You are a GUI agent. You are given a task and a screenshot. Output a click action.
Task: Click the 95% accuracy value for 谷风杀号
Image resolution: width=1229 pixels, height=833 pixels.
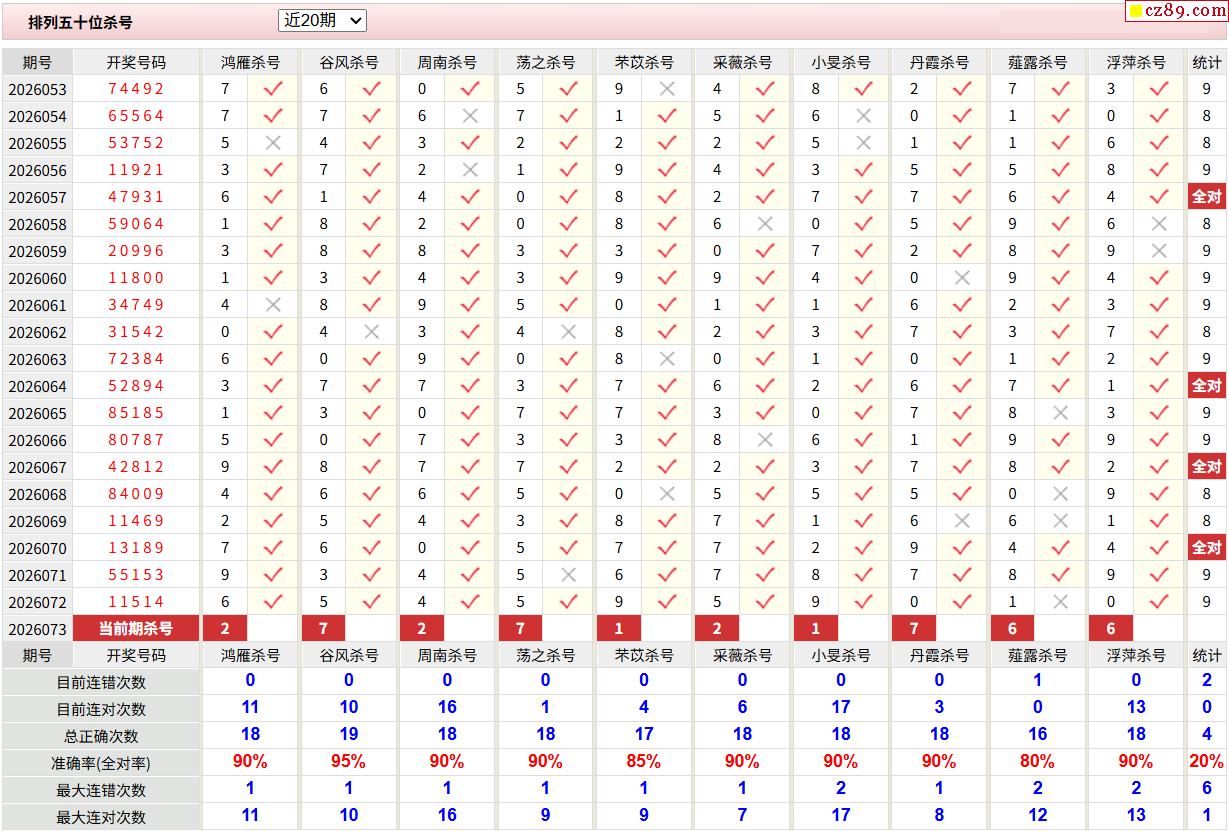(x=348, y=762)
